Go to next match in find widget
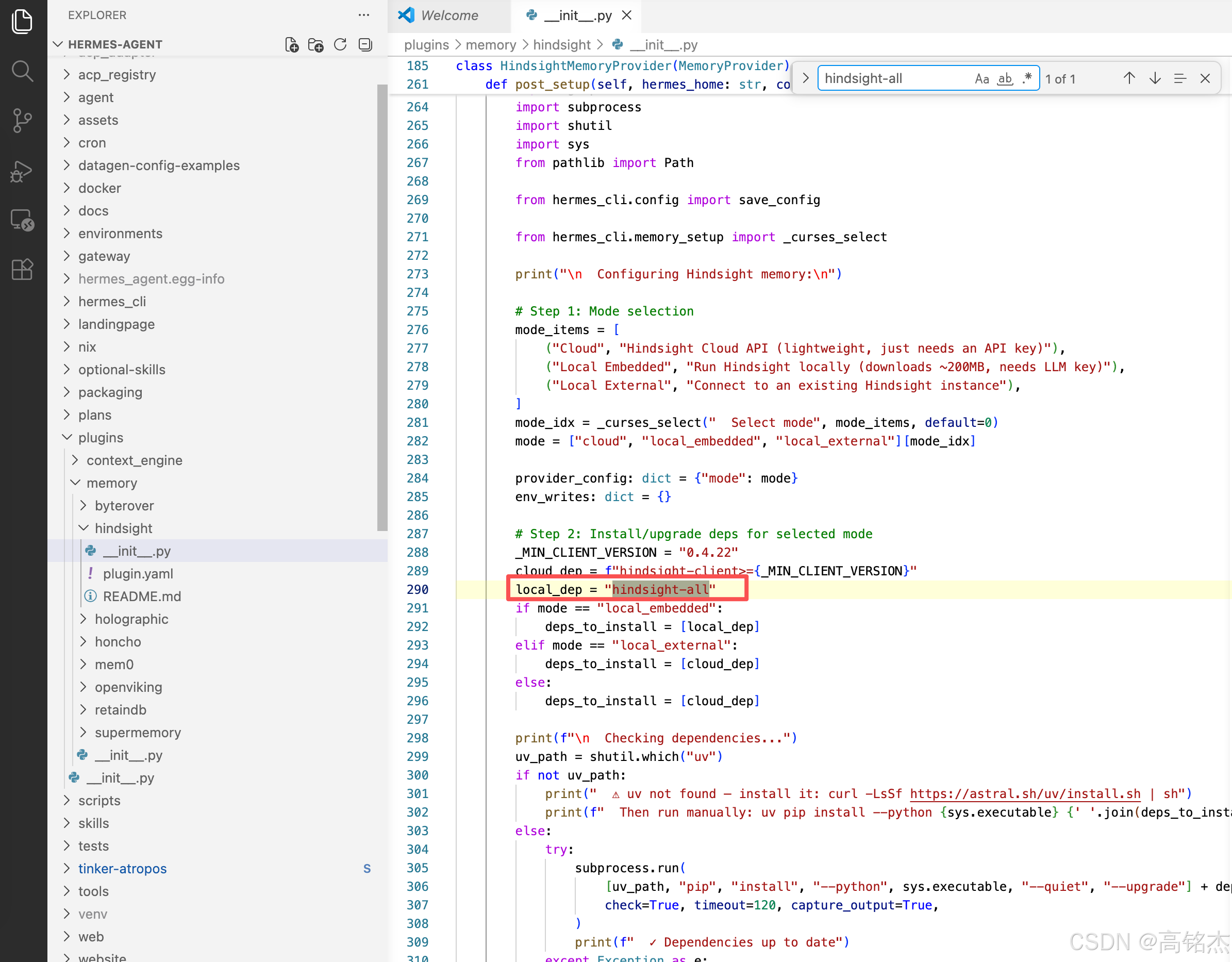The image size is (1232, 962). [x=1155, y=78]
